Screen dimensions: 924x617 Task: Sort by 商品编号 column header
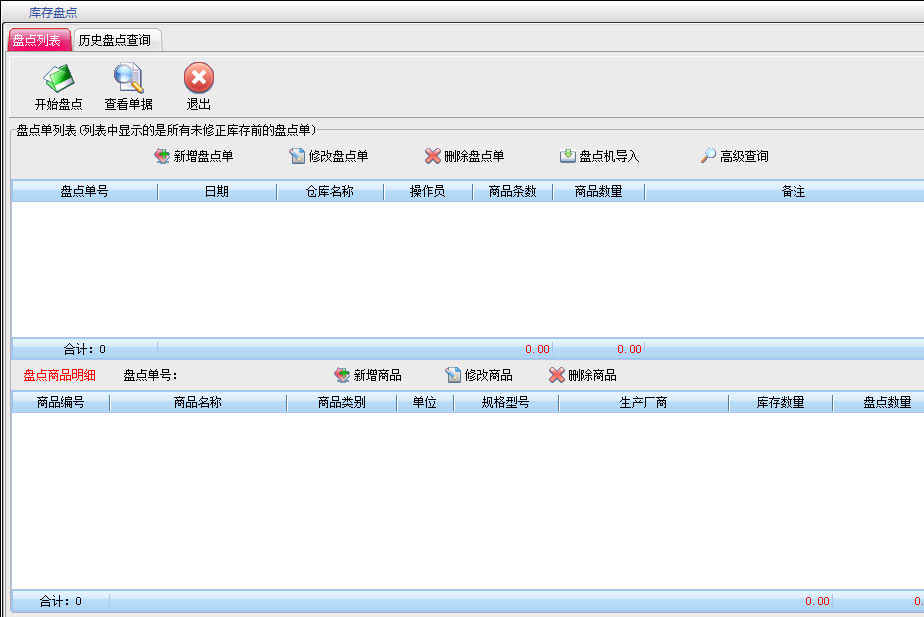pyautogui.click(x=60, y=403)
